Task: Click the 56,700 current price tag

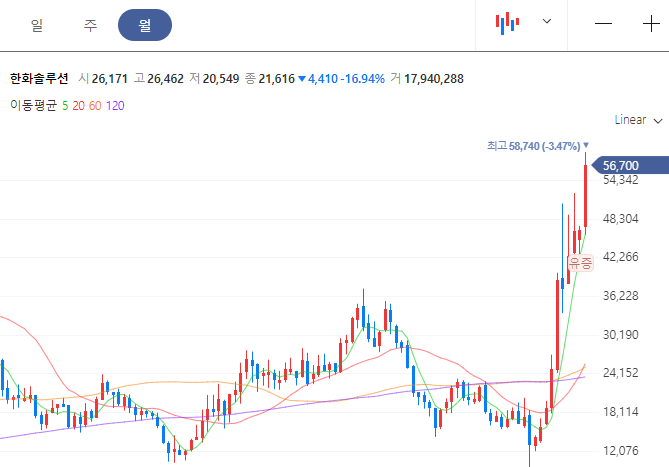Action: click(631, 165)
